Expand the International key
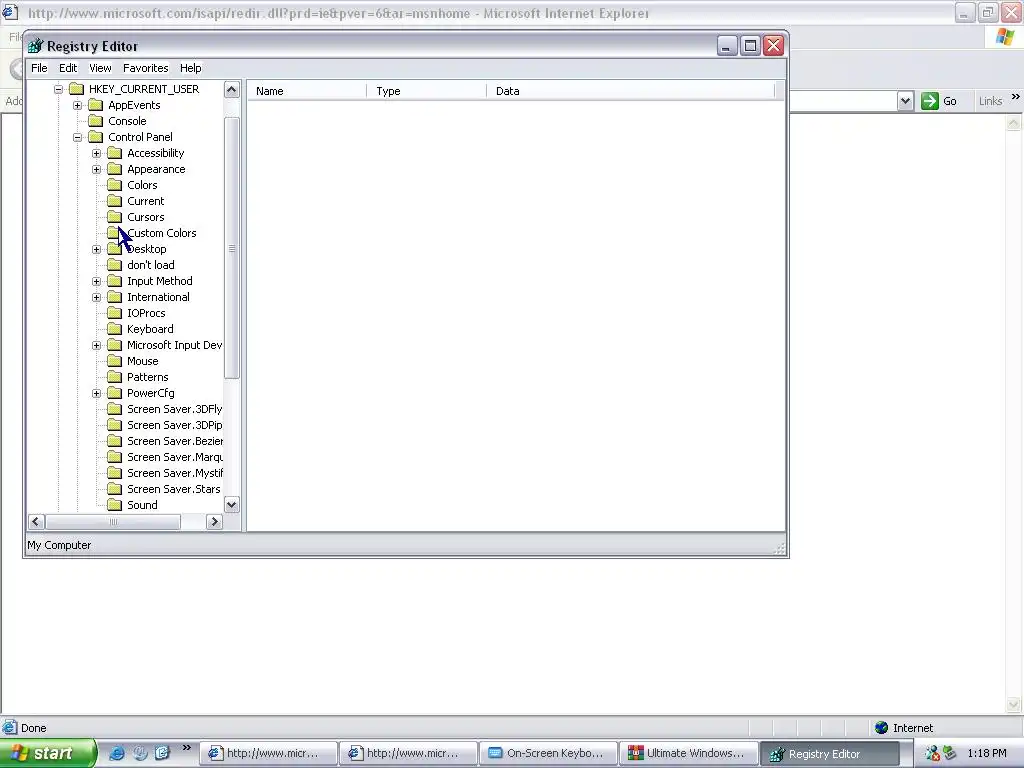This screenshot has width=1024, height=768. point(97,297)
